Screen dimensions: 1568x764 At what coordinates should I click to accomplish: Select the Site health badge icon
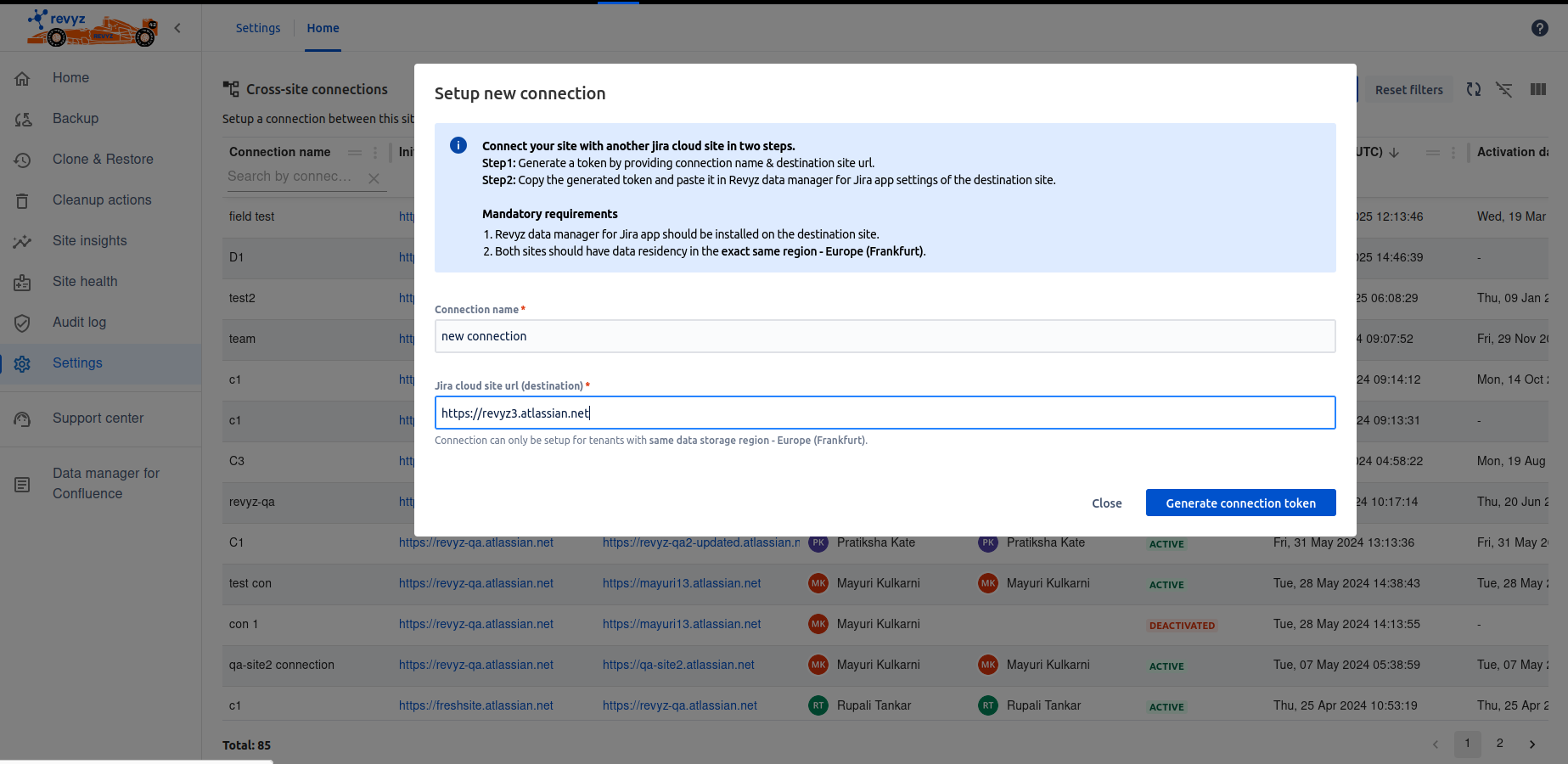(23, 282)
